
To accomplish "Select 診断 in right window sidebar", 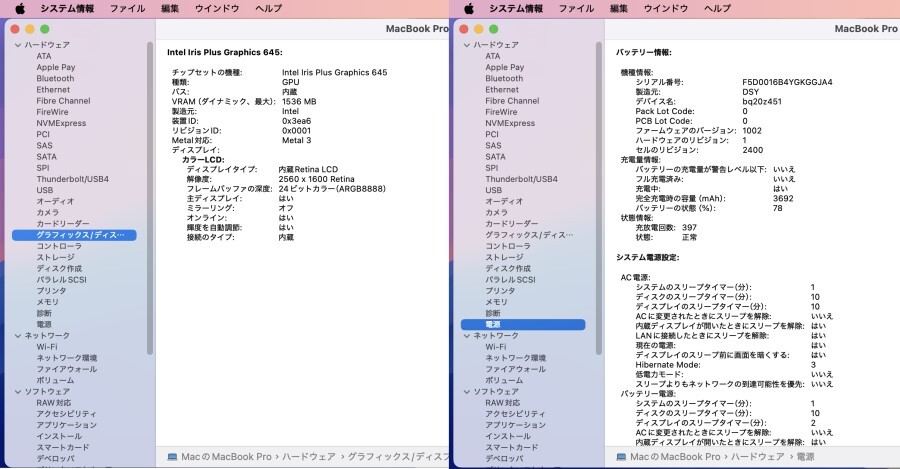I will point(492,313).
